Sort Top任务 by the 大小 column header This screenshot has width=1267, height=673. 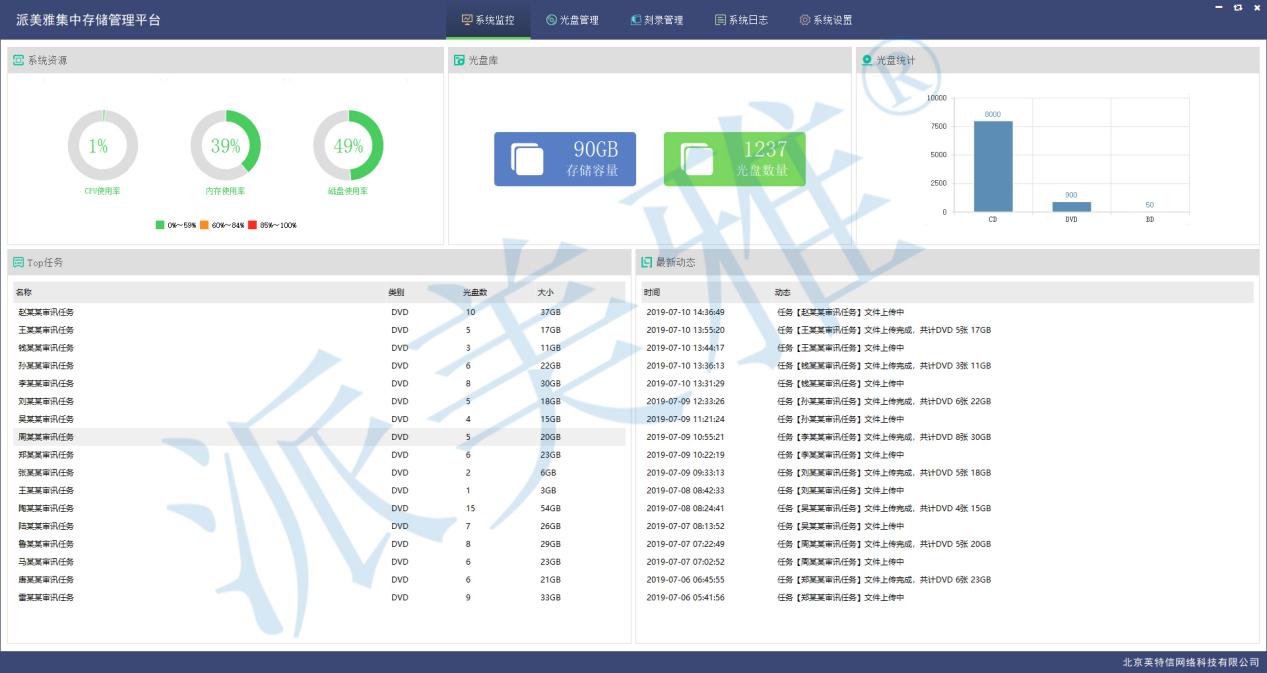coord(546,292)
